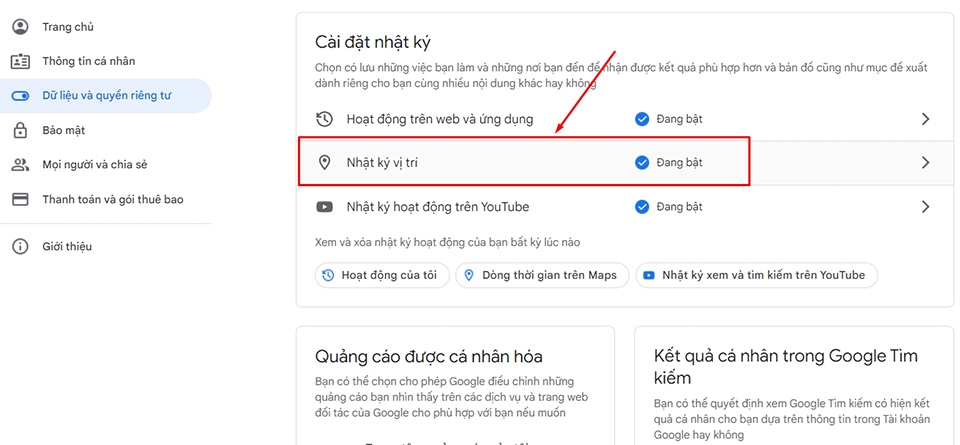Viewport: 960px width, 445px height.
Task: Click Đang bật status for Nhật ký hoạt động YouTube
Action: (679, 208)
